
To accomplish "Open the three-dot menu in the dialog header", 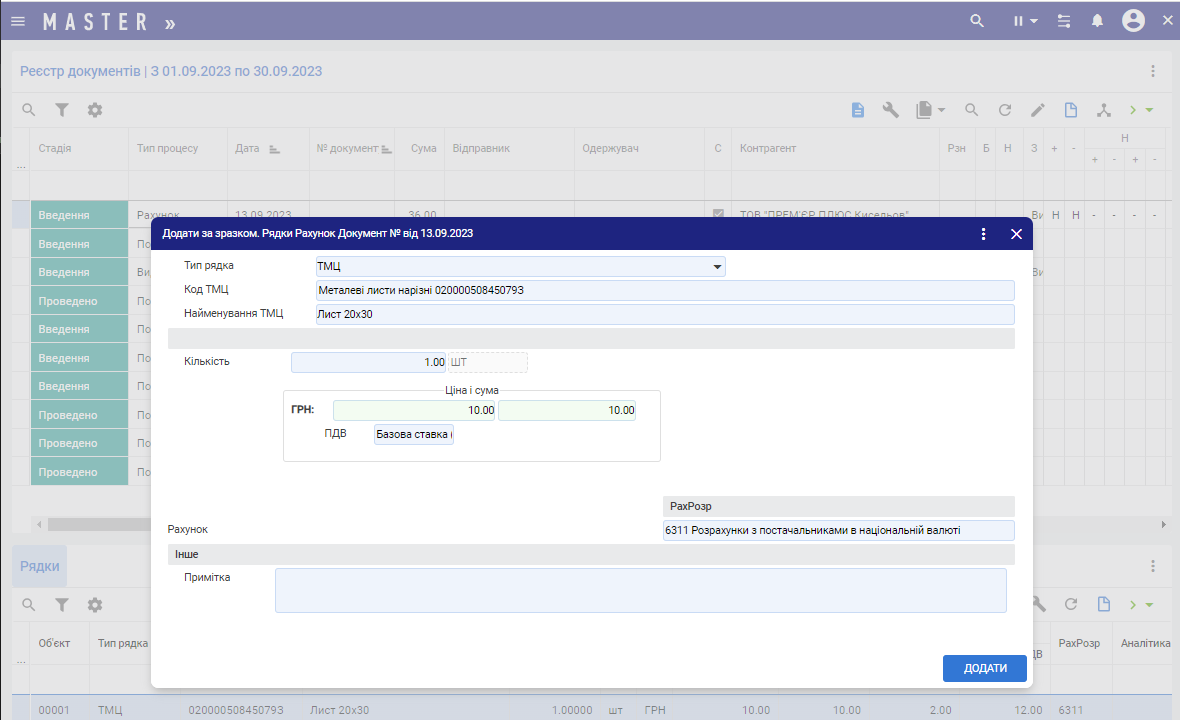I will 983,234.
